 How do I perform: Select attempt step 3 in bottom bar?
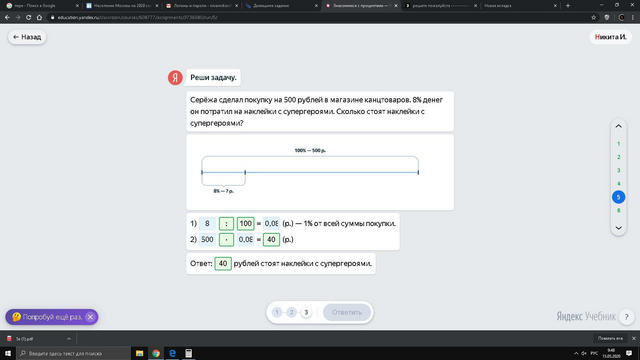point(306,313)
